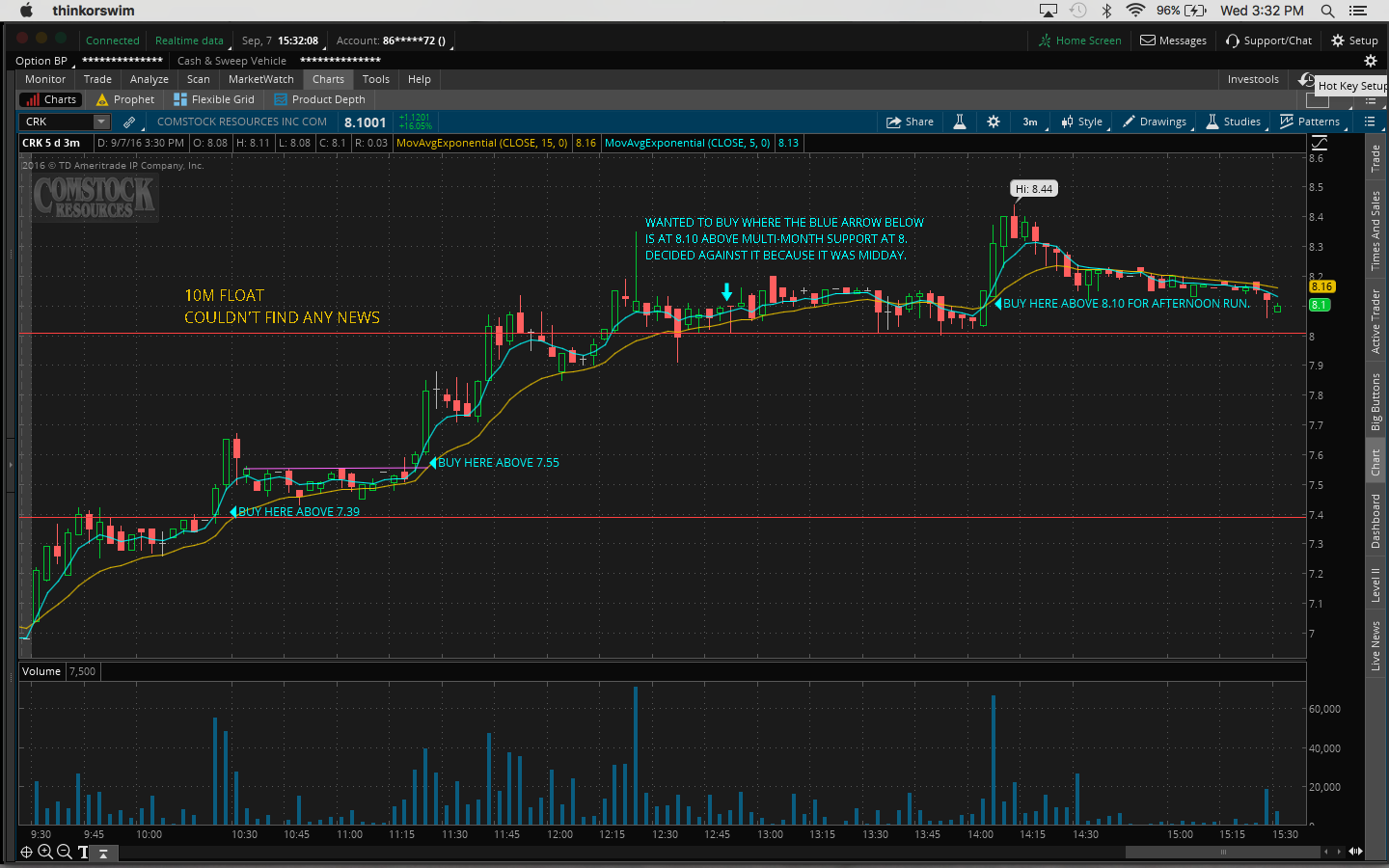
Task: Click the Volume study label
Action: coord(41,671)
